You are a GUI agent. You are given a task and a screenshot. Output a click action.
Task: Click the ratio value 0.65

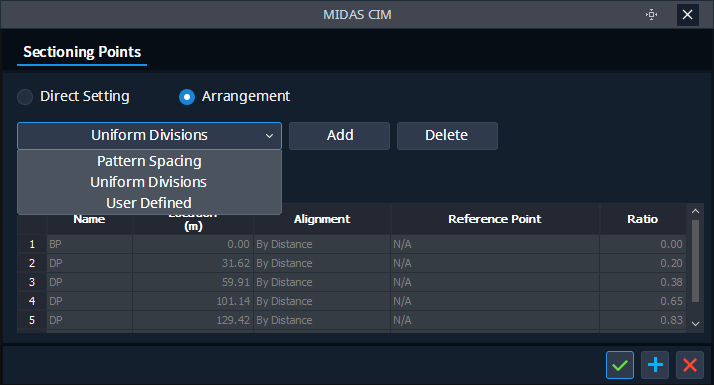(x=643, y=301)
